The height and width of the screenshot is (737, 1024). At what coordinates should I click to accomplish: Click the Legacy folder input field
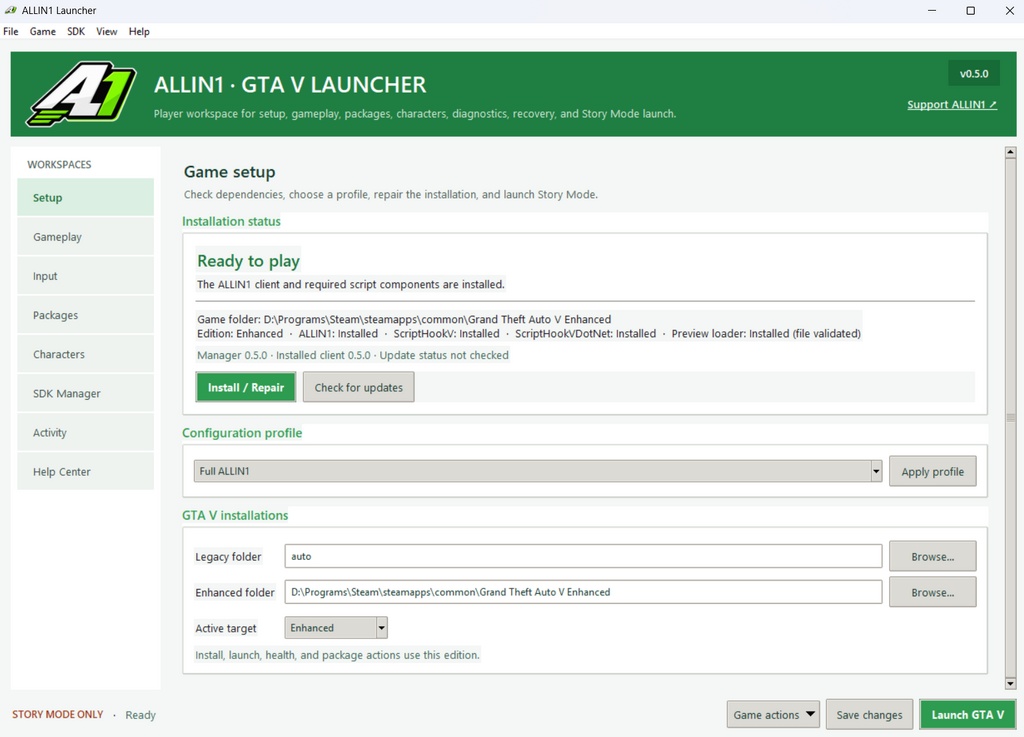[583, 556]
